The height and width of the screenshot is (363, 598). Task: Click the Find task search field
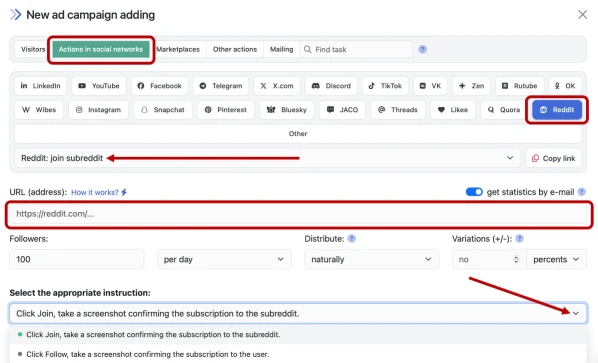click(356, 49)
